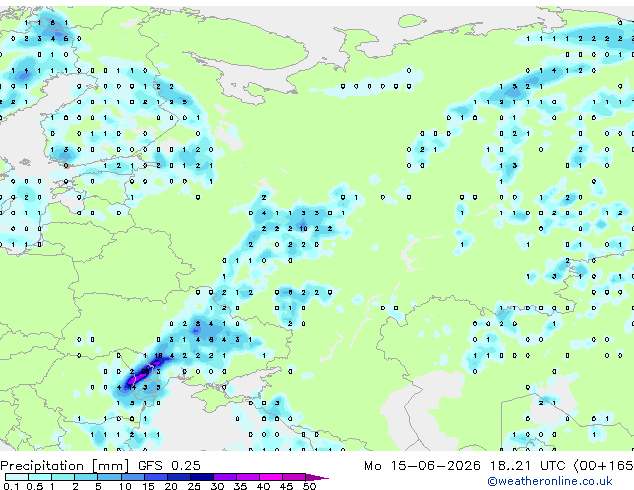Click the precipitation value "14" on the map
This screenshot has height=490, width=634.
132,387
